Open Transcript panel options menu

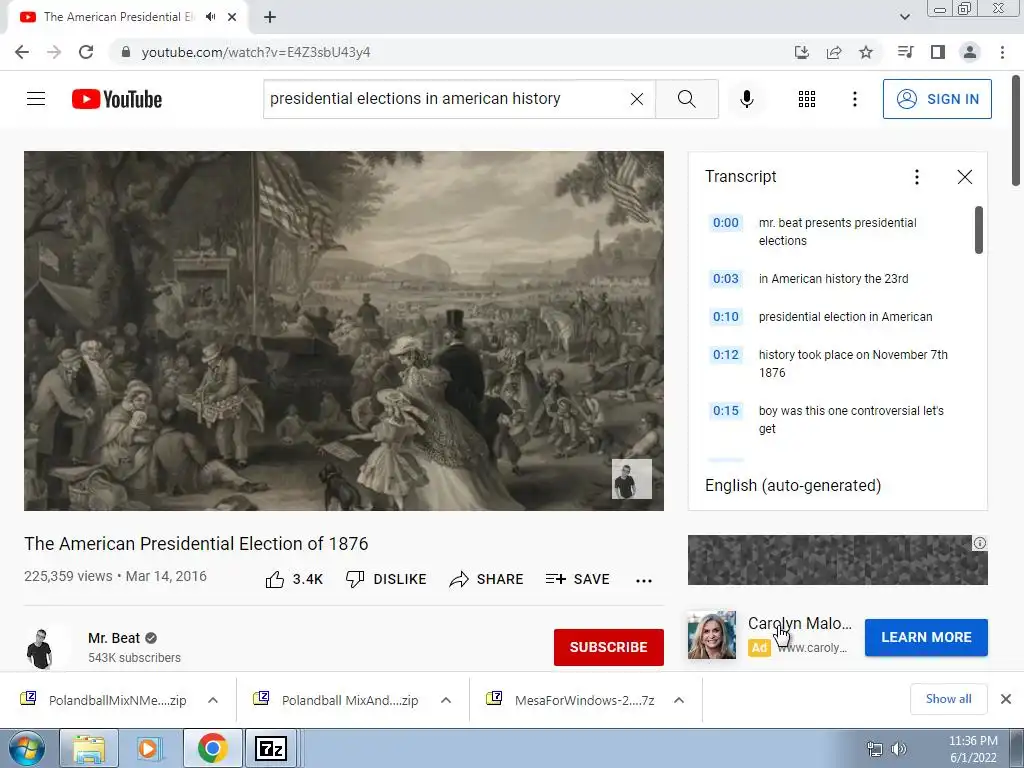coord(917,177)
